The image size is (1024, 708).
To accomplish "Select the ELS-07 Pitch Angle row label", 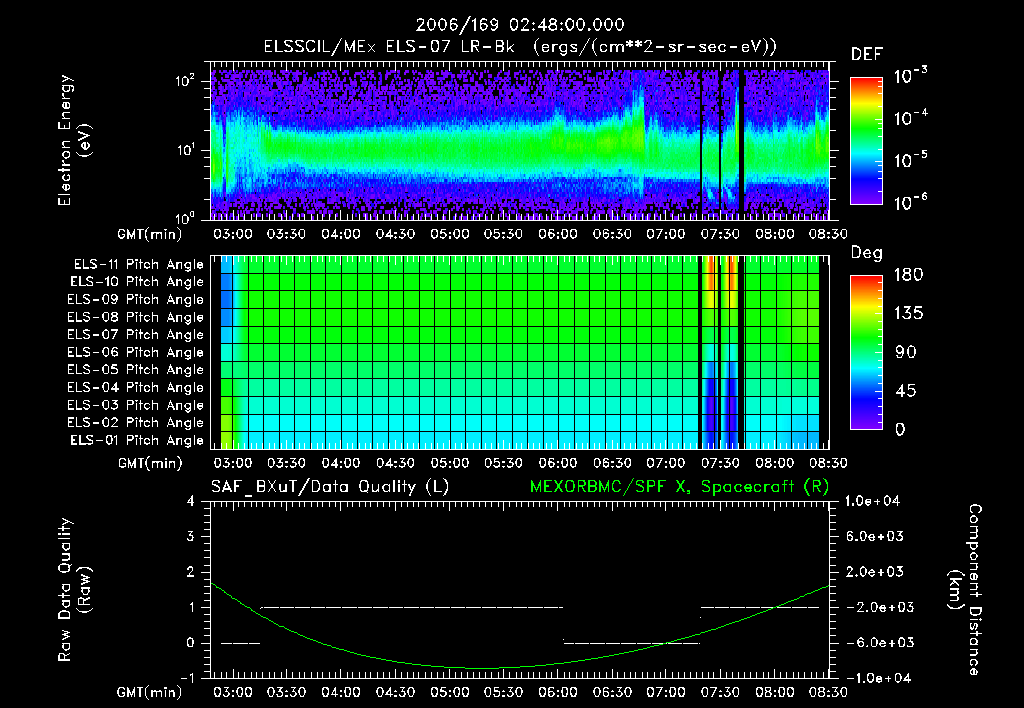I will pyautogui.click(x=135, y=334).
